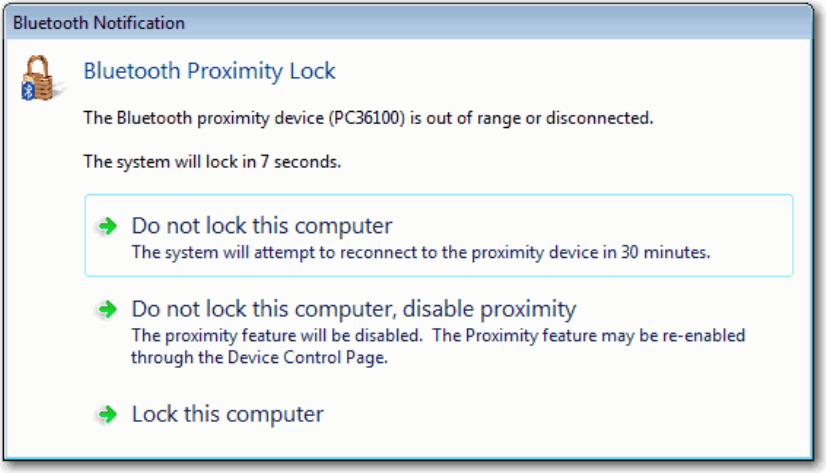Click the Bluetooth padlock icon
This screenshot has width=826, height=473.
[x=38, y=78]
